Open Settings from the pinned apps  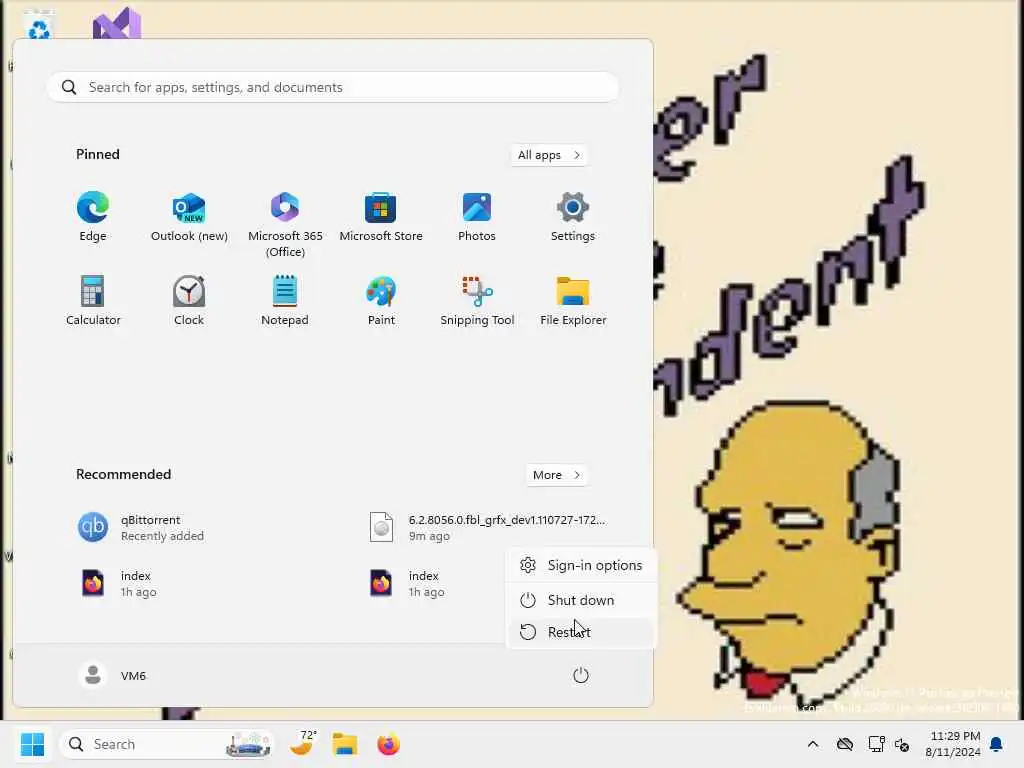click(x=573, y=217)
